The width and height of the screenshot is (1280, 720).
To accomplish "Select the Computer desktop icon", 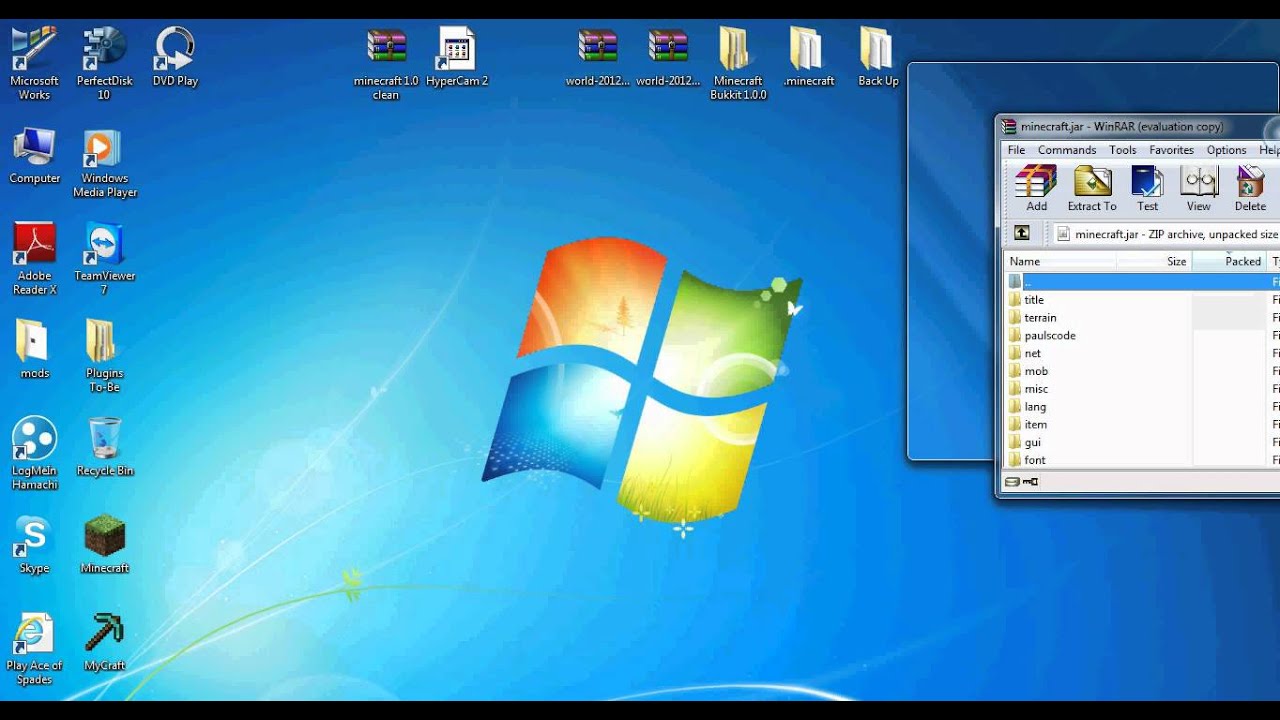I will click(x=35, y=155).
